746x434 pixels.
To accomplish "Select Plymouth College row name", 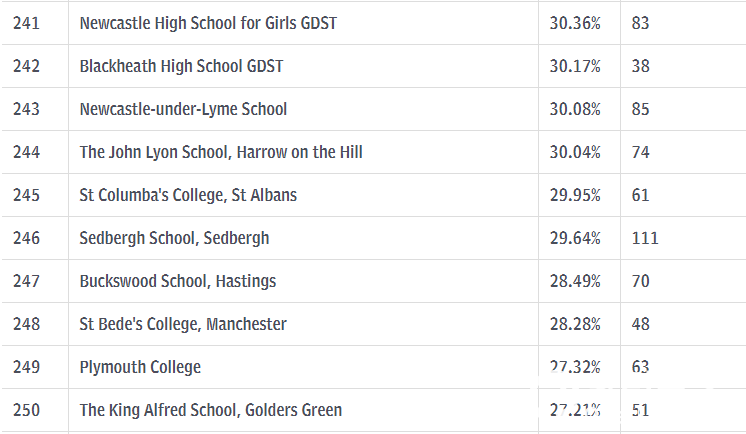I will (x=140, y=367).
